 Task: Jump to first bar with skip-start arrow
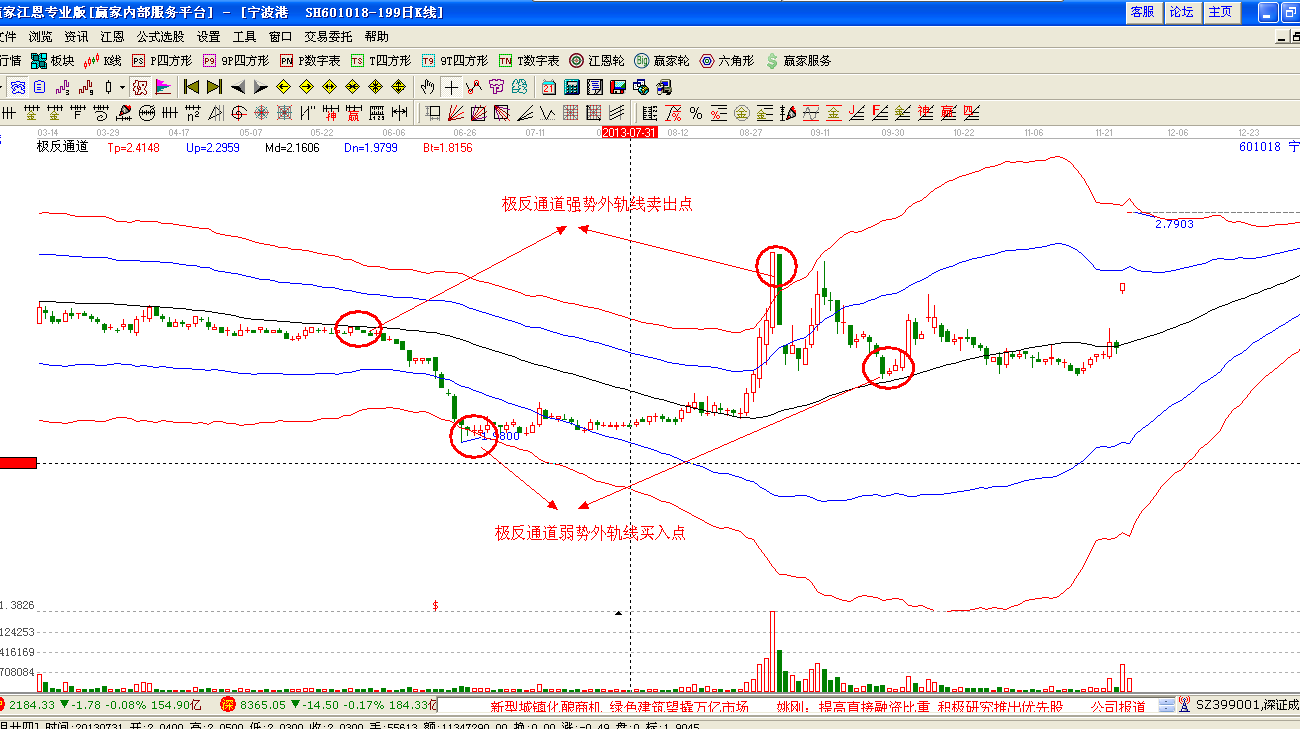click(191, 87)
